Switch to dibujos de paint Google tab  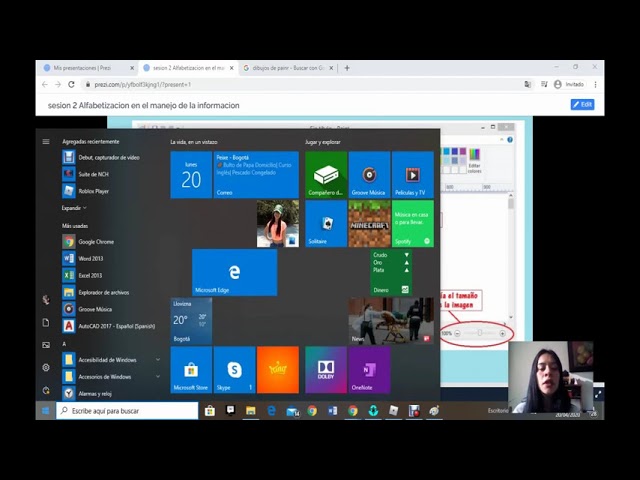click(x=288, y=68)
